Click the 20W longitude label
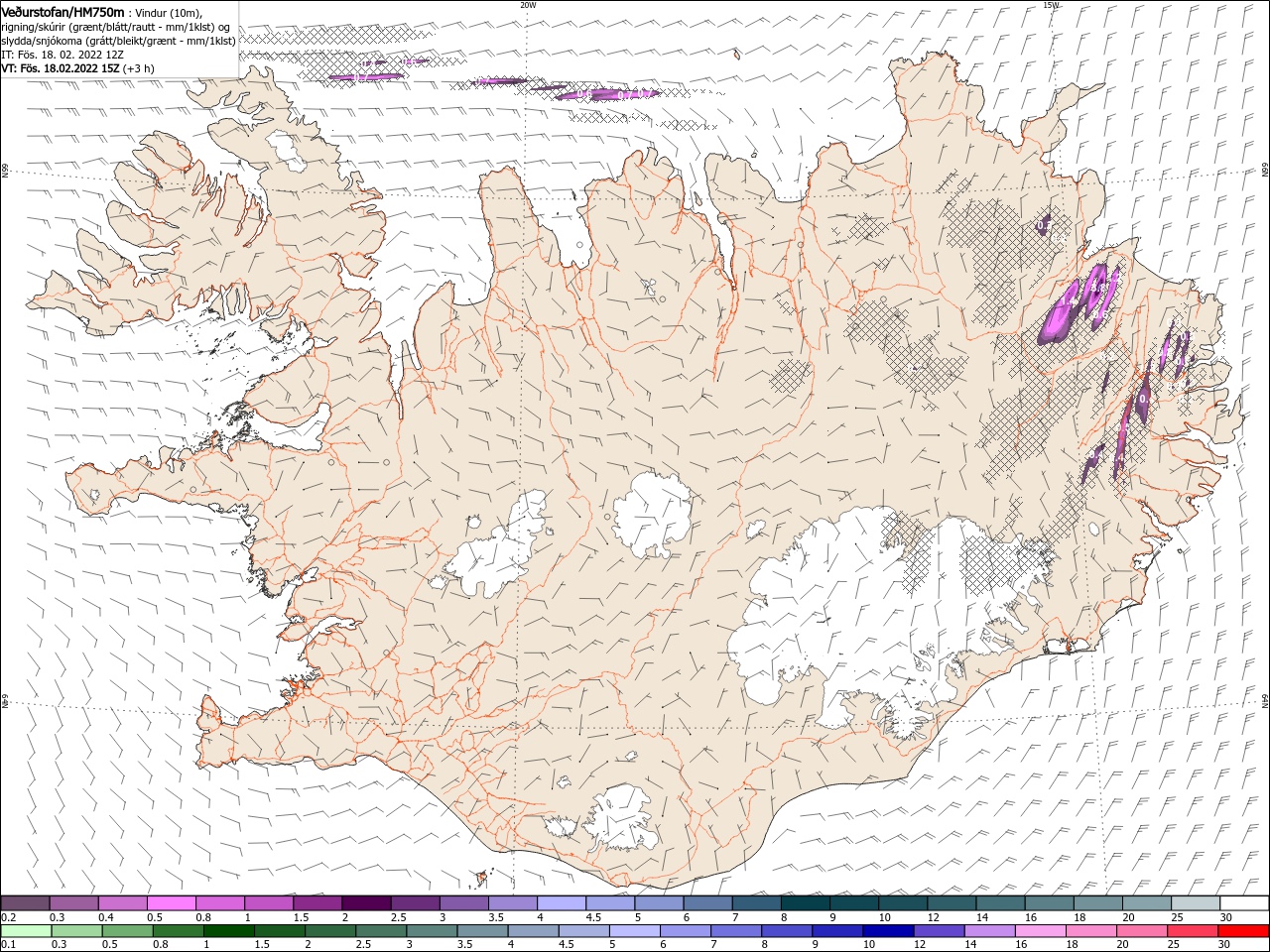 click(528, 5)
